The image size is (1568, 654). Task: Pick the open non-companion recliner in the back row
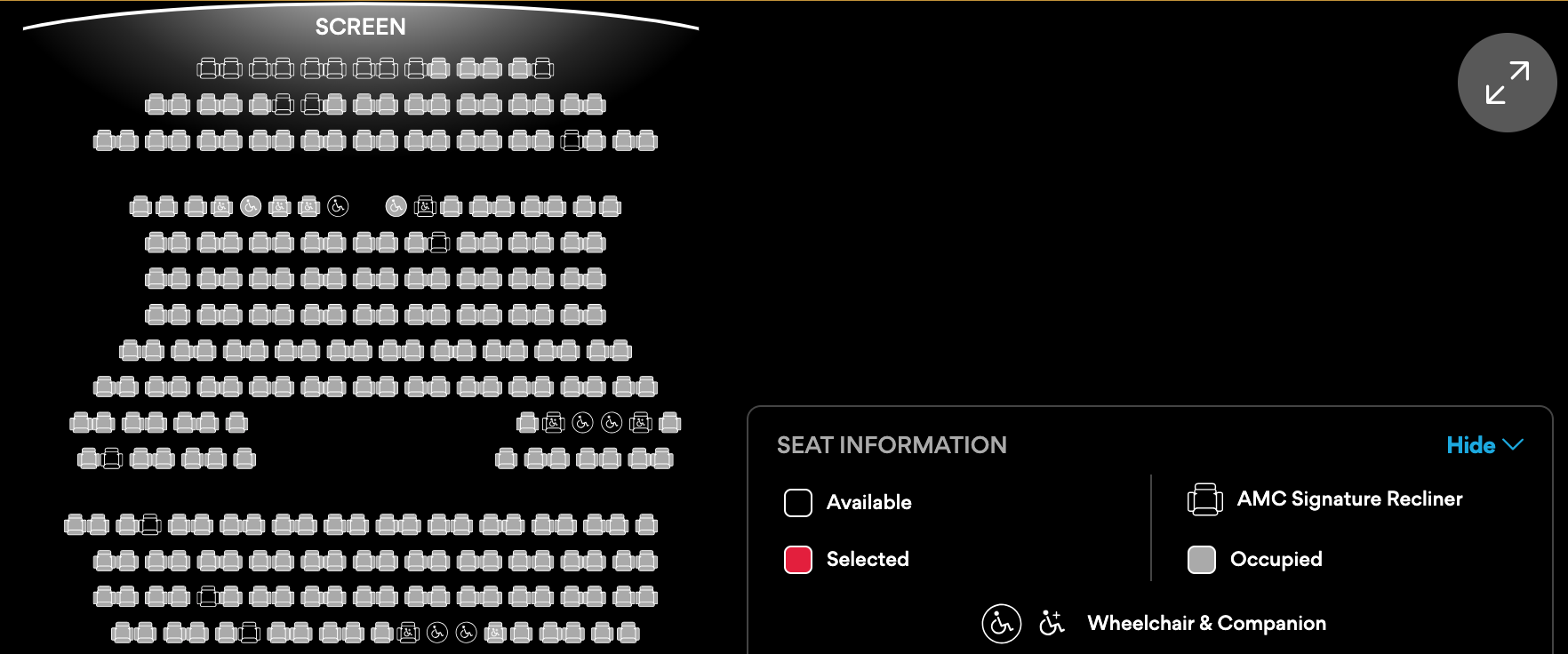(250, 633)
